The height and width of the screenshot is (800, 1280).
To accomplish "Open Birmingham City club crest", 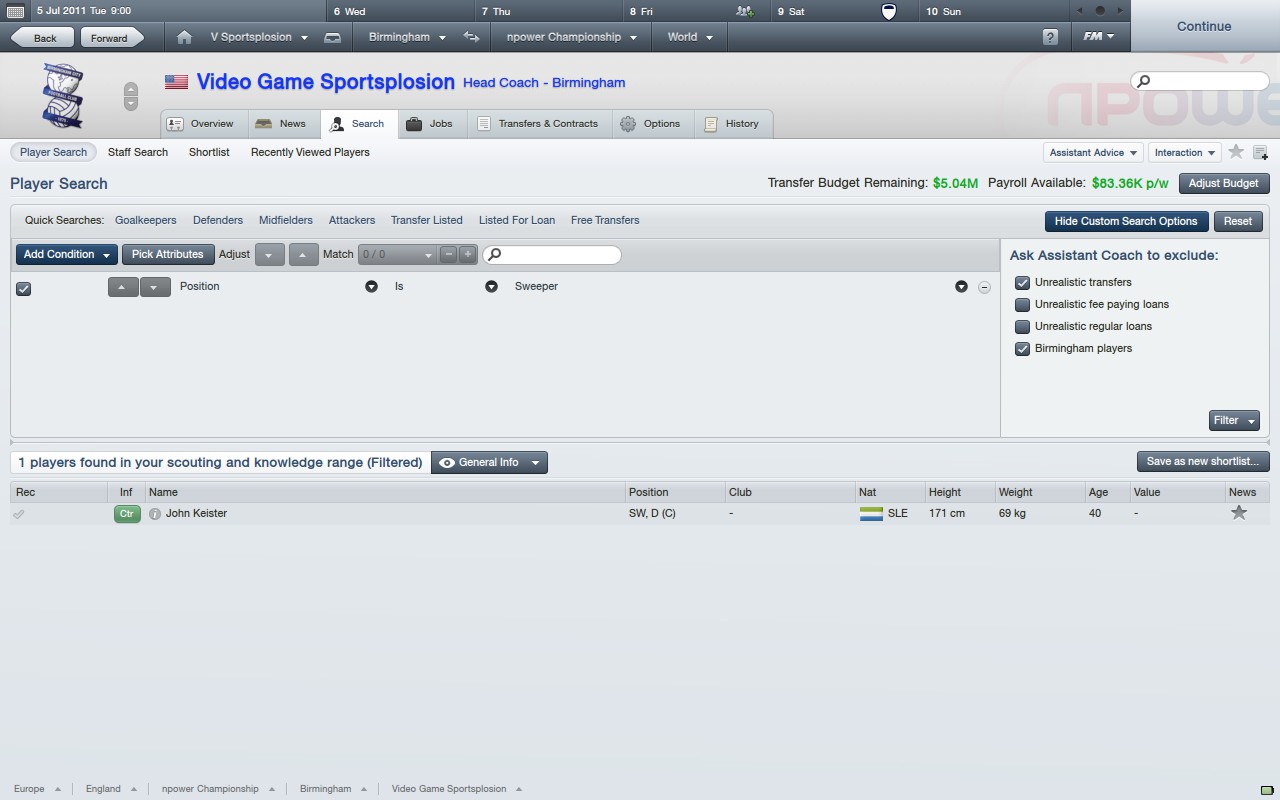I will [63, 95].
